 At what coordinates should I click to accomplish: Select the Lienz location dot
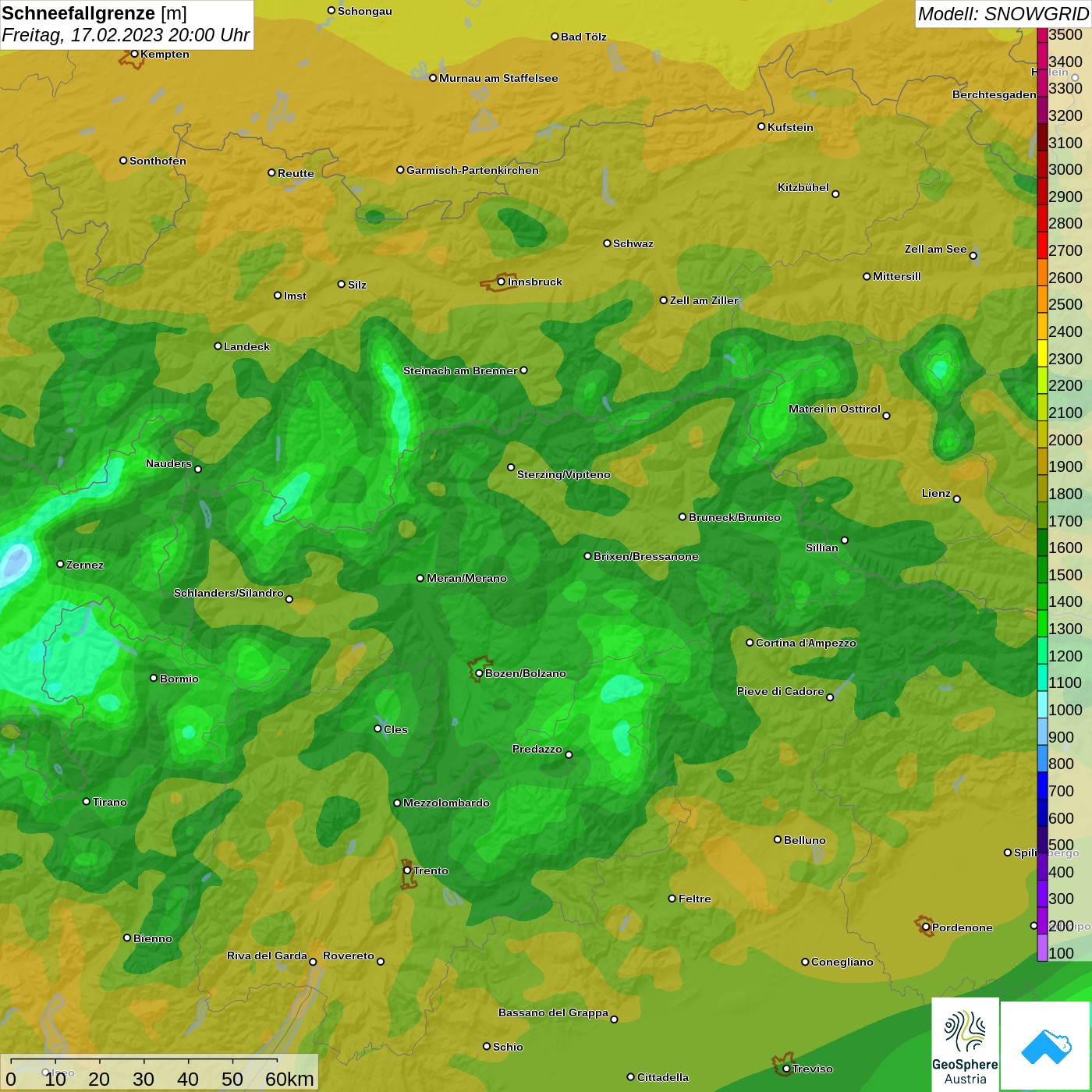[957, 499]
